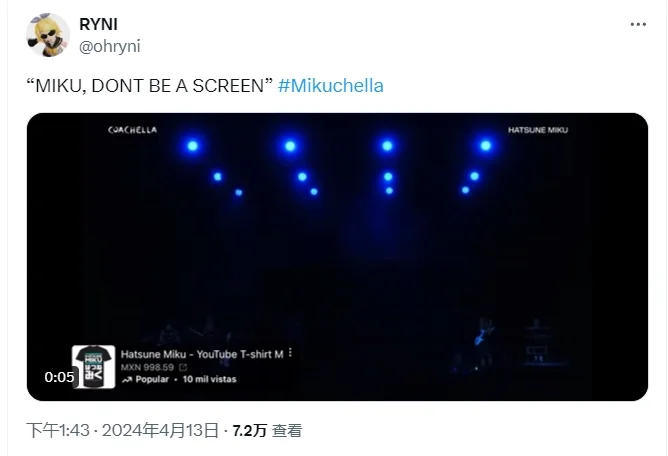View the 7.2万 查看 view count
The width and height of the screenshot is (668, 456).
pyautogui.click(x=267, y=430)
